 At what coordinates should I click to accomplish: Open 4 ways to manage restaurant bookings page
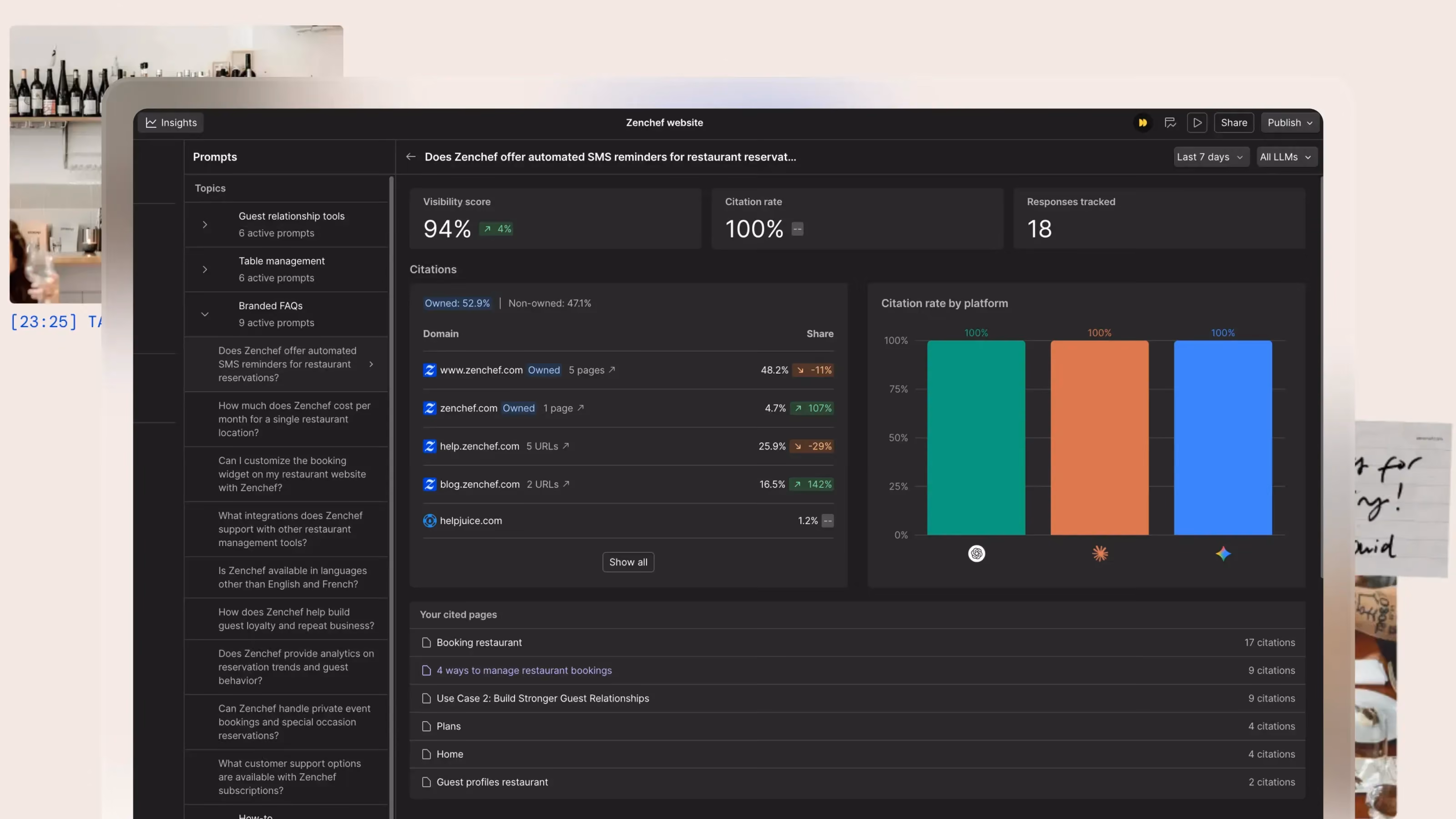click(x=857, y=670)
